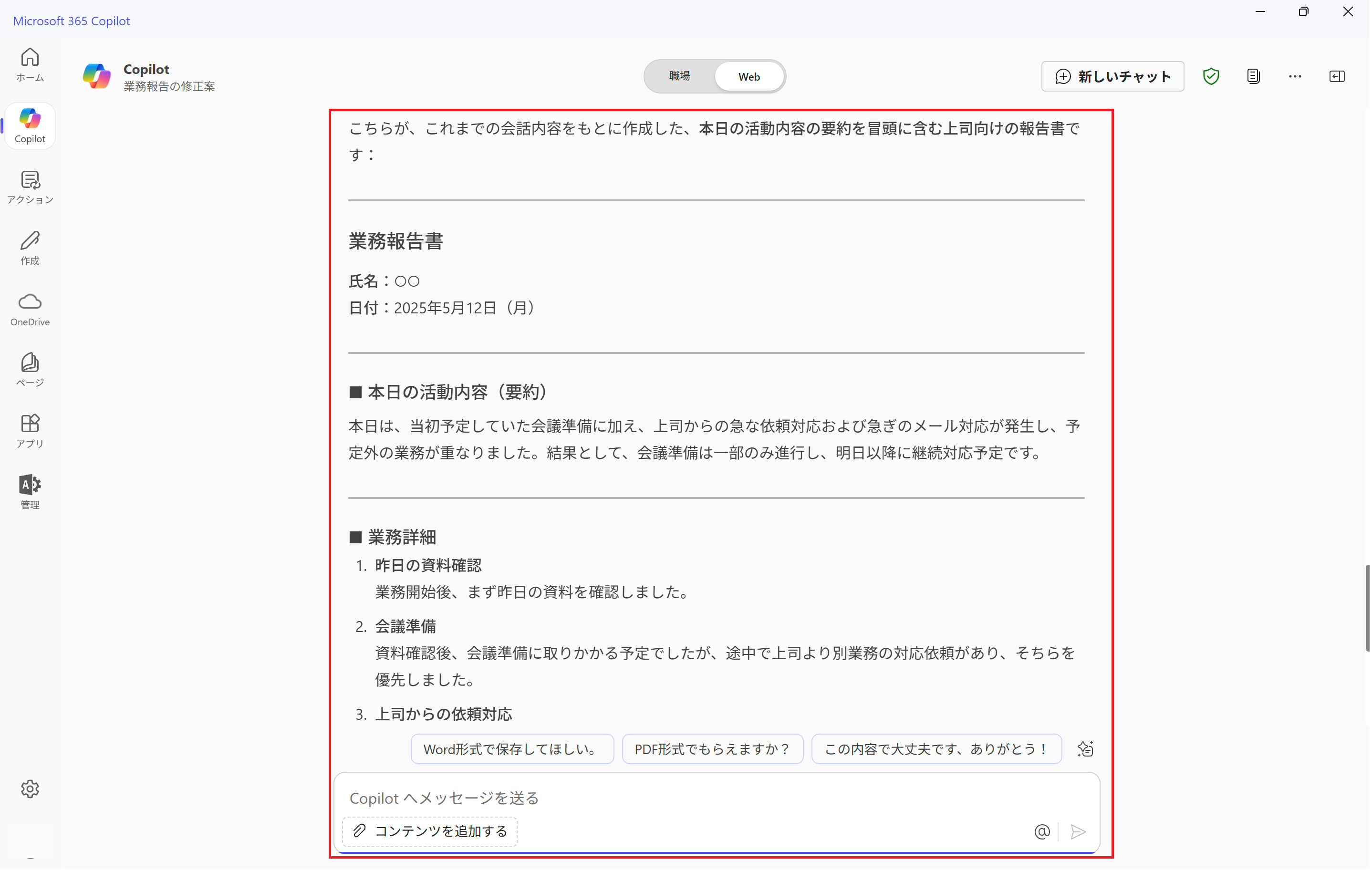This screenshot has width=1372, height=871.
Task: Click the Copilot logo in the header
Action: tap(96, 76)
